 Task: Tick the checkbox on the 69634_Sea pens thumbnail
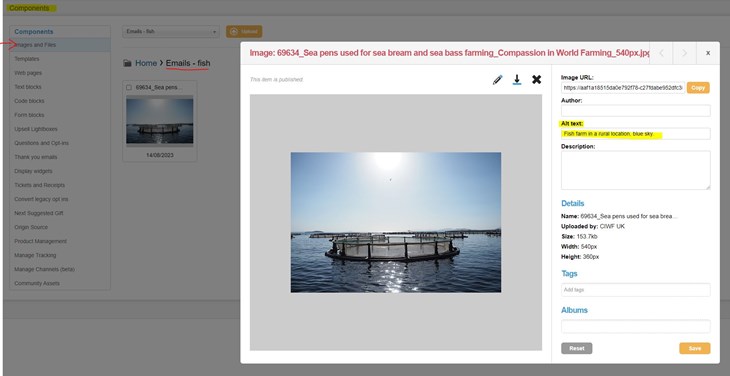129,87
